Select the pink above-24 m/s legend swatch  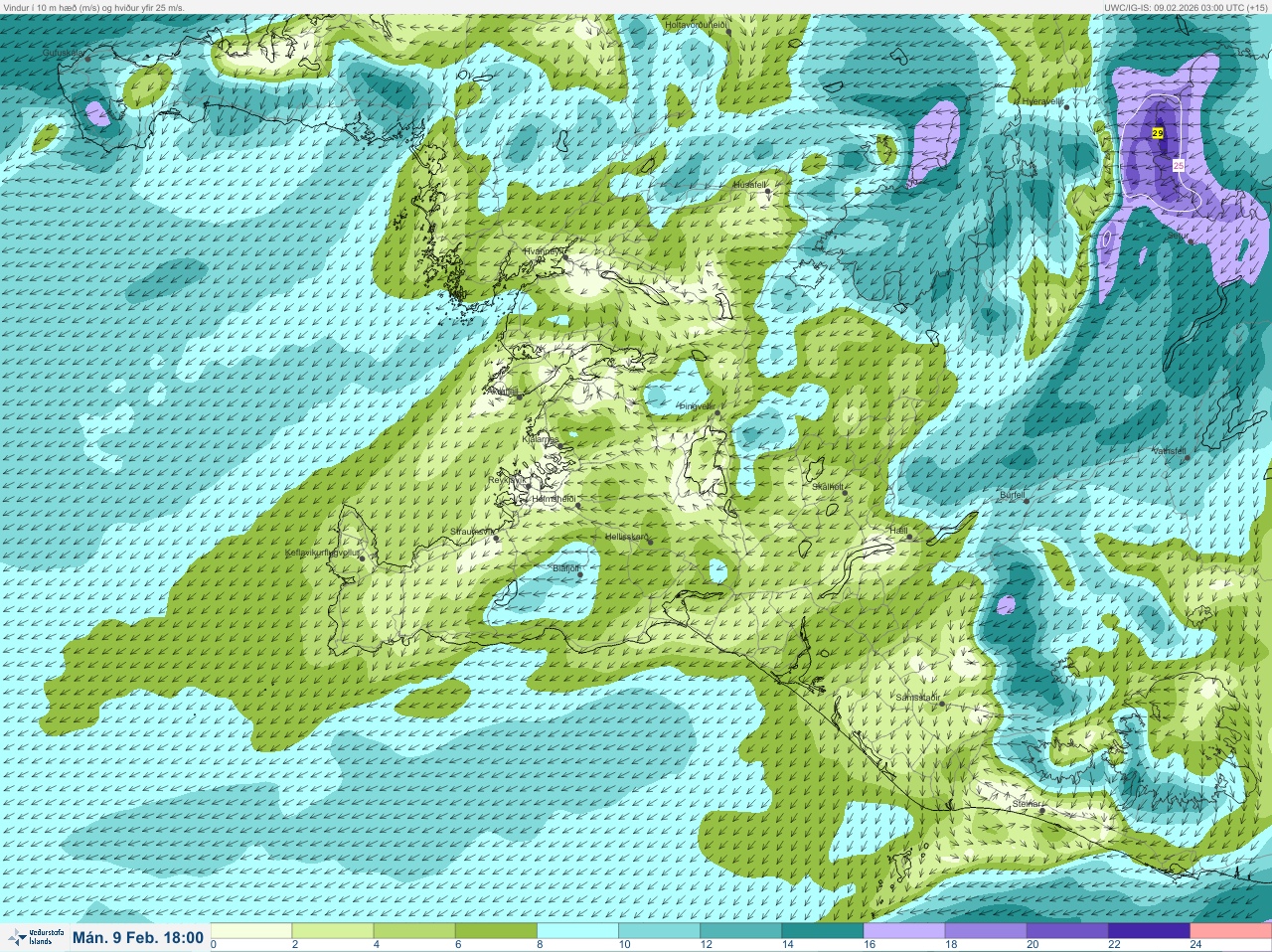click(x=1230, y=931)
